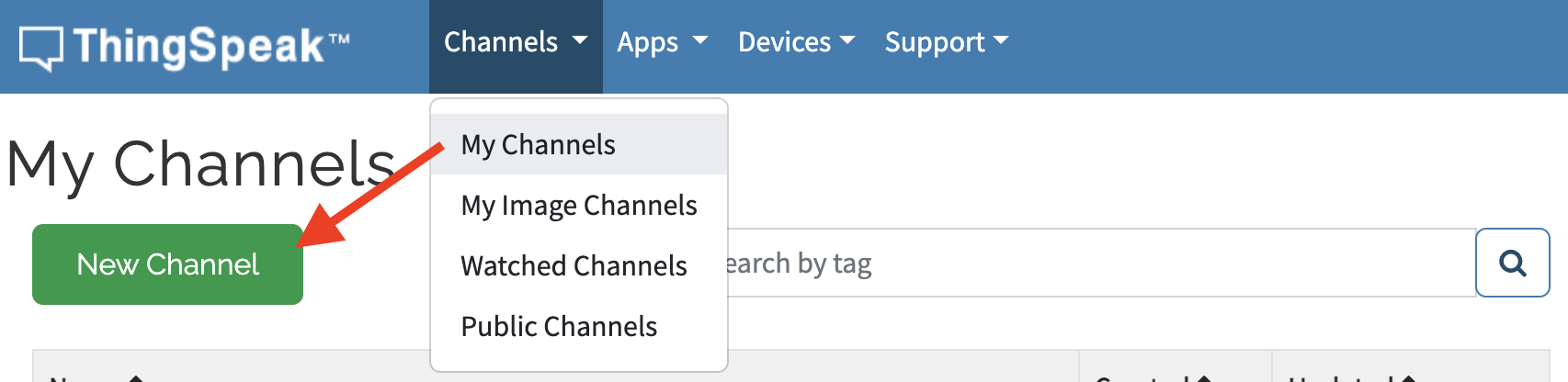The height and width of the screenshot is (382, 1568).
Task: Sort table by Updated column arrow
Action: 1407,377
